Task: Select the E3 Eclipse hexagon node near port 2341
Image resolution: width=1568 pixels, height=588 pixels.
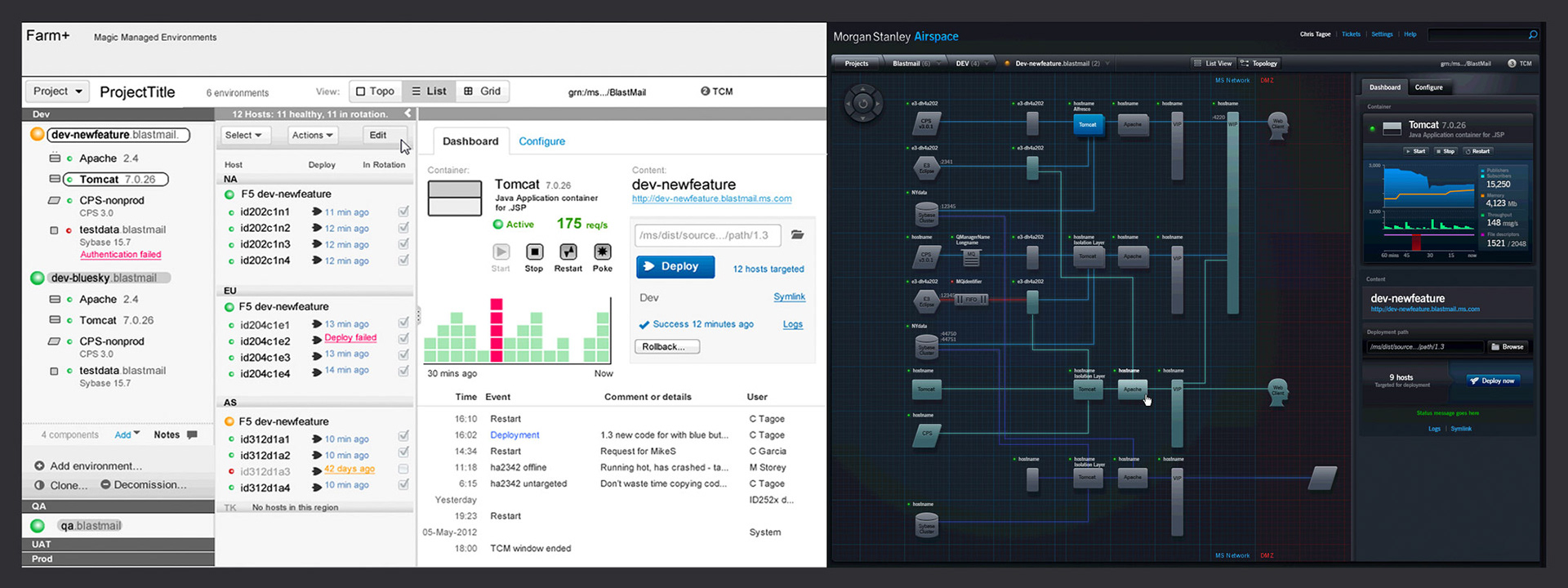Action: point(926,168)
